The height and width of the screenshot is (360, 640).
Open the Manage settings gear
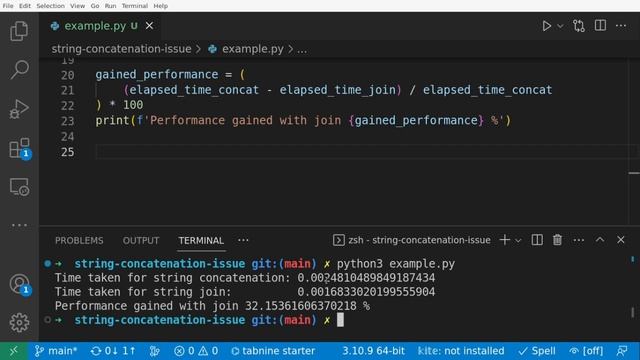click(19, 322)
